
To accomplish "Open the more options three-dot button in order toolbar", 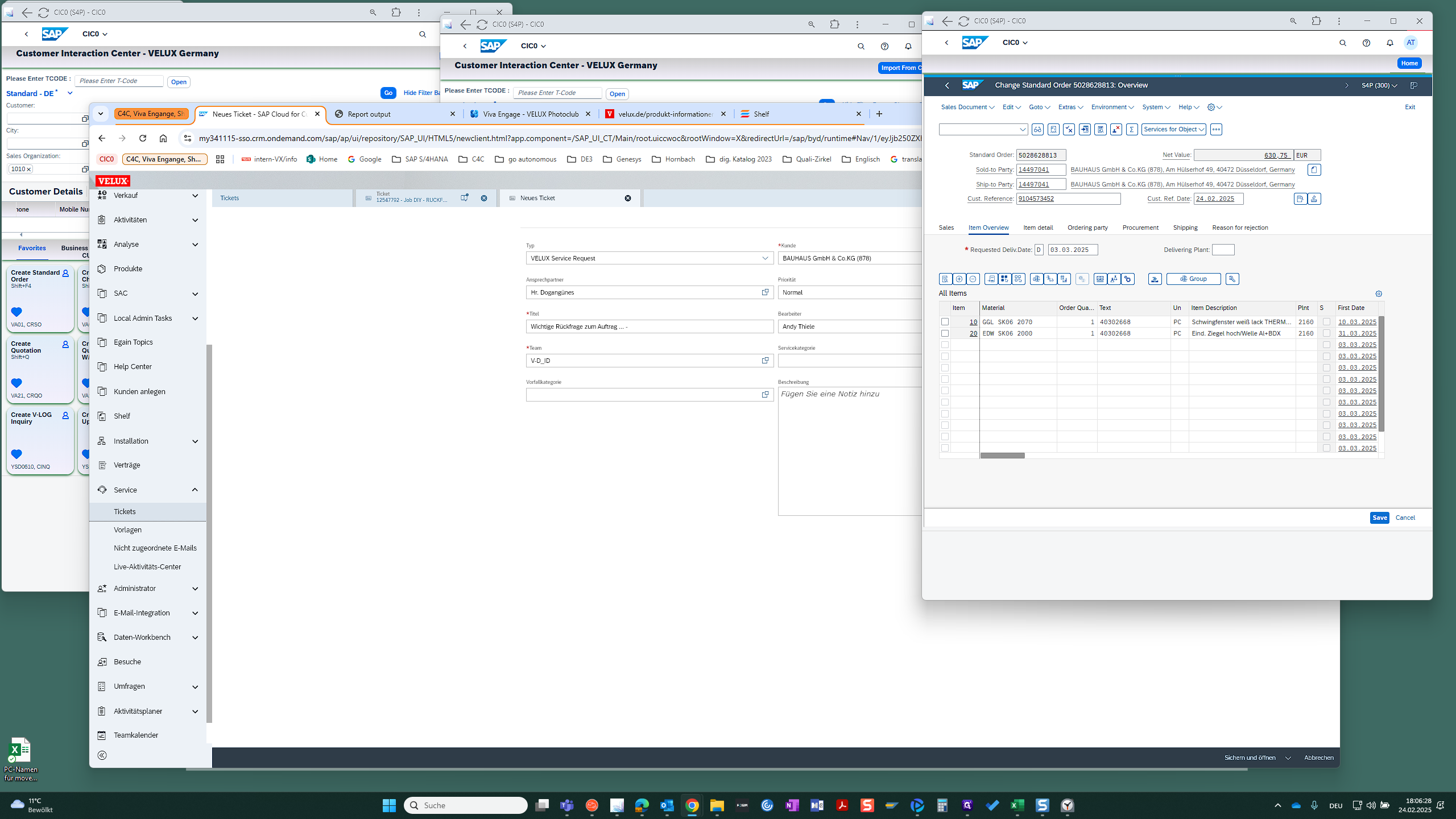I will click(x=1216, y=130).
